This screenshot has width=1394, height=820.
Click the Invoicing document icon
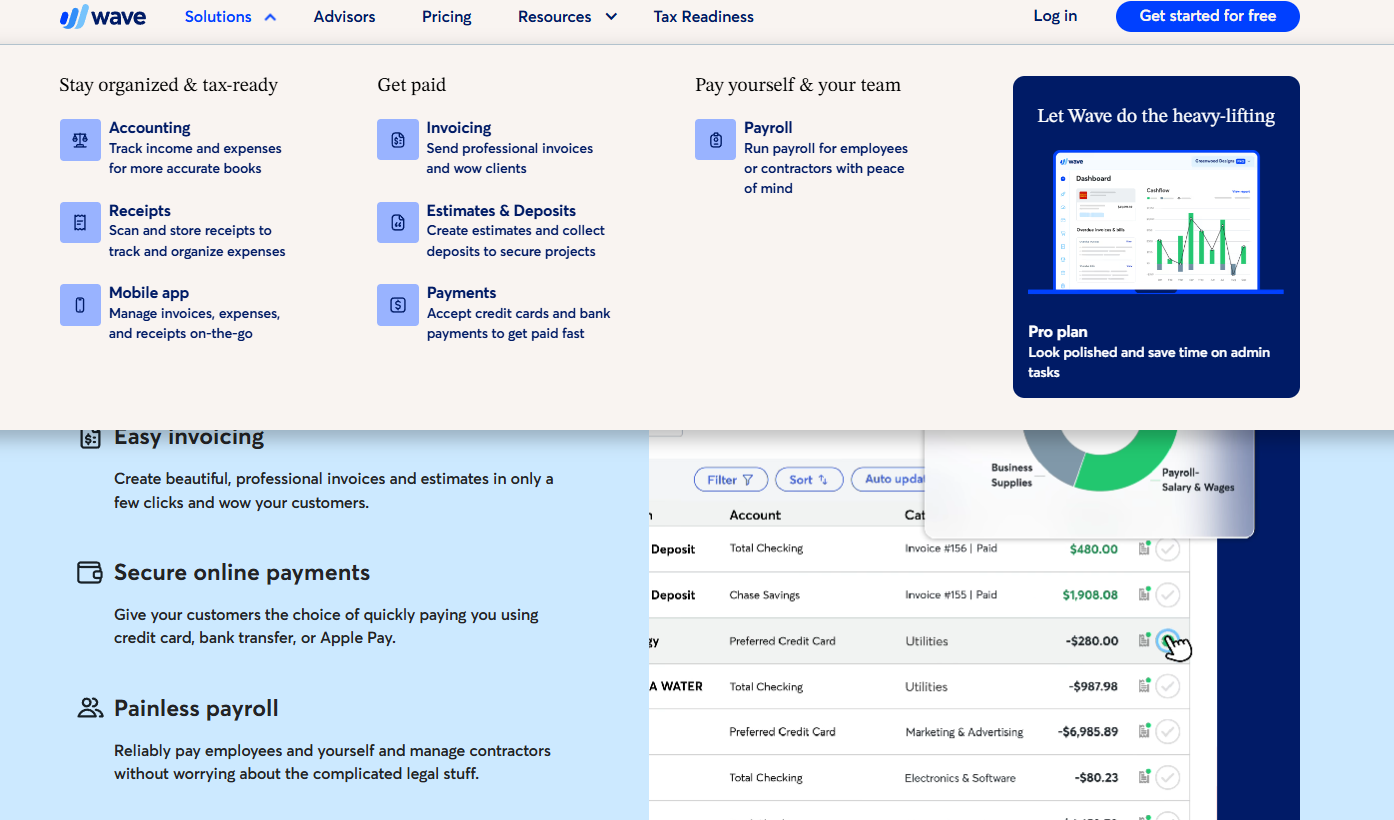[x=397, y=140]
